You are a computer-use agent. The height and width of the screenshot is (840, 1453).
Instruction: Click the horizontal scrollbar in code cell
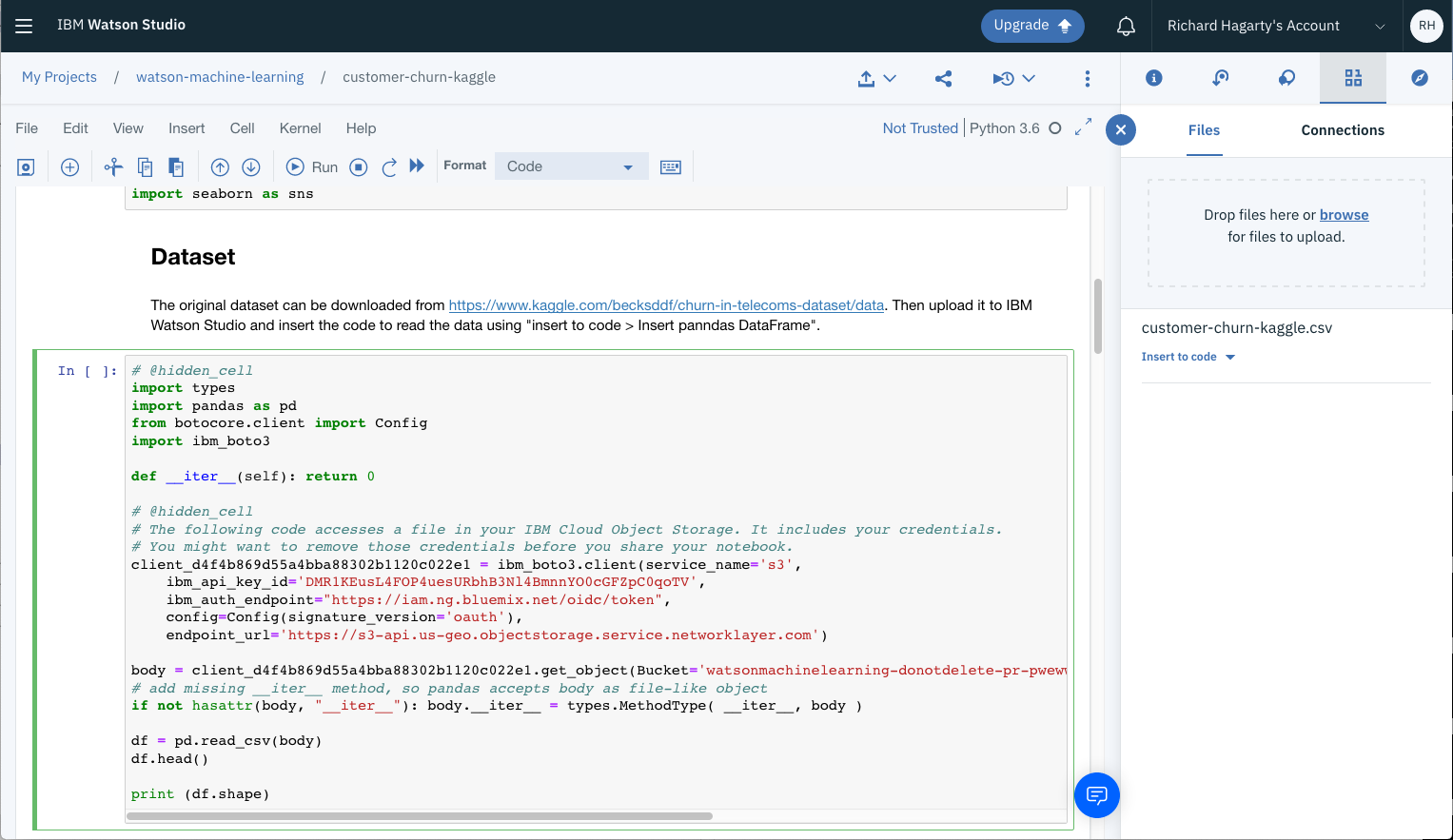pyautogui.click(x=419, y=816)
